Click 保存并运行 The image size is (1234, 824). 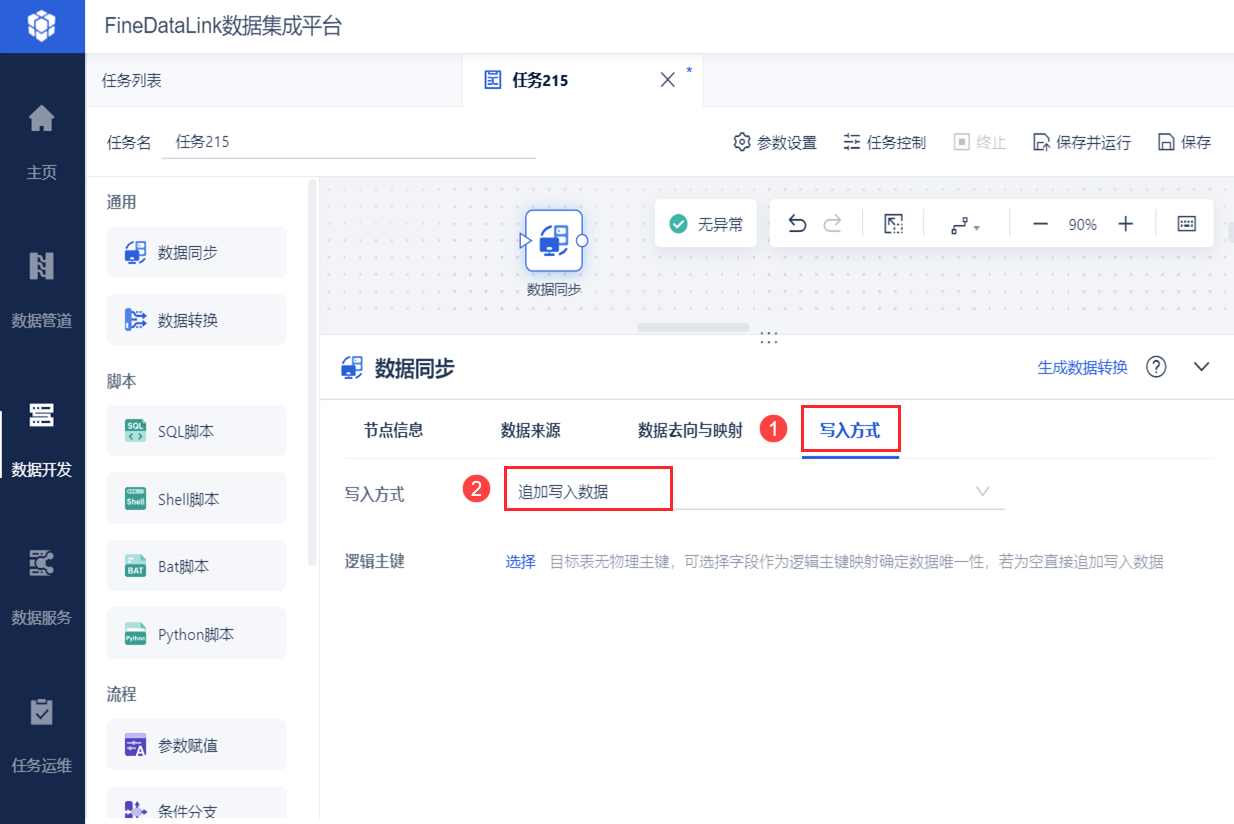(1081, 142)
